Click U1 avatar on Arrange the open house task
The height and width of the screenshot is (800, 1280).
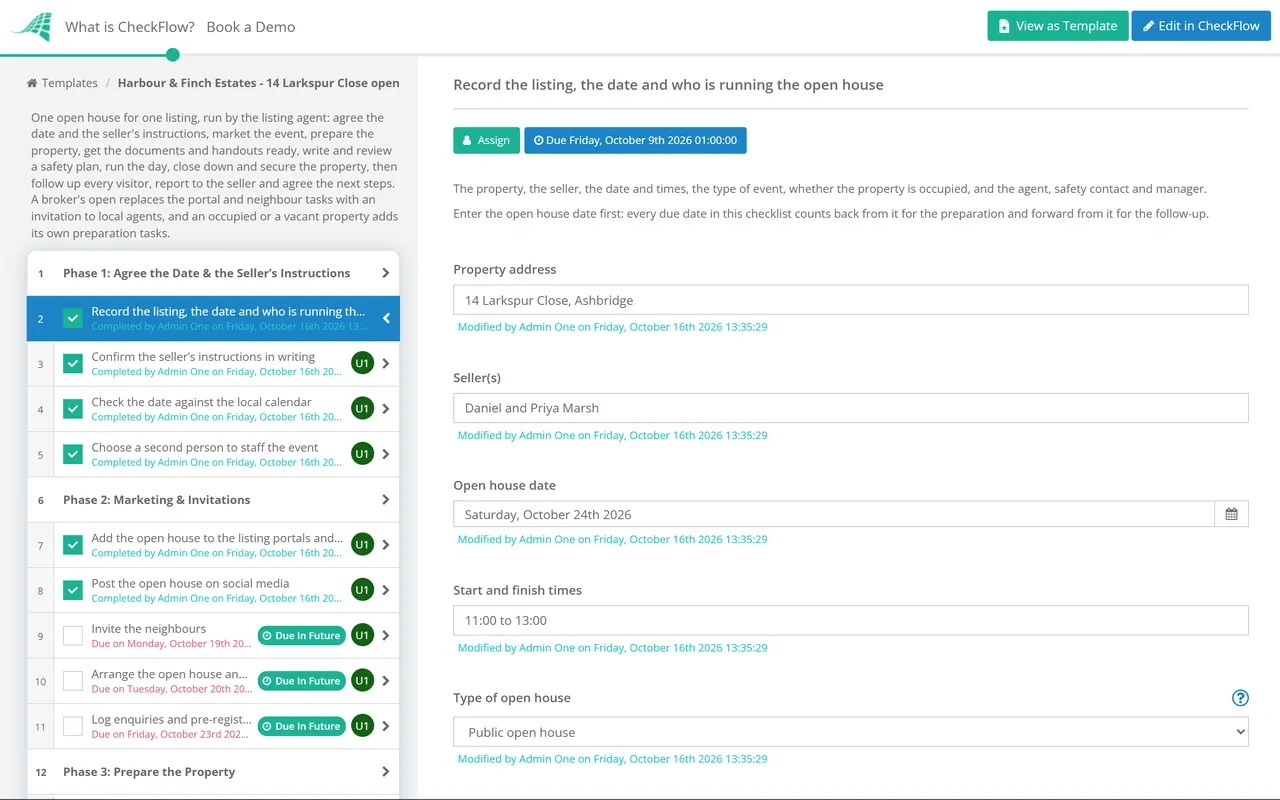pyautogui.click(x=362, y=681)
